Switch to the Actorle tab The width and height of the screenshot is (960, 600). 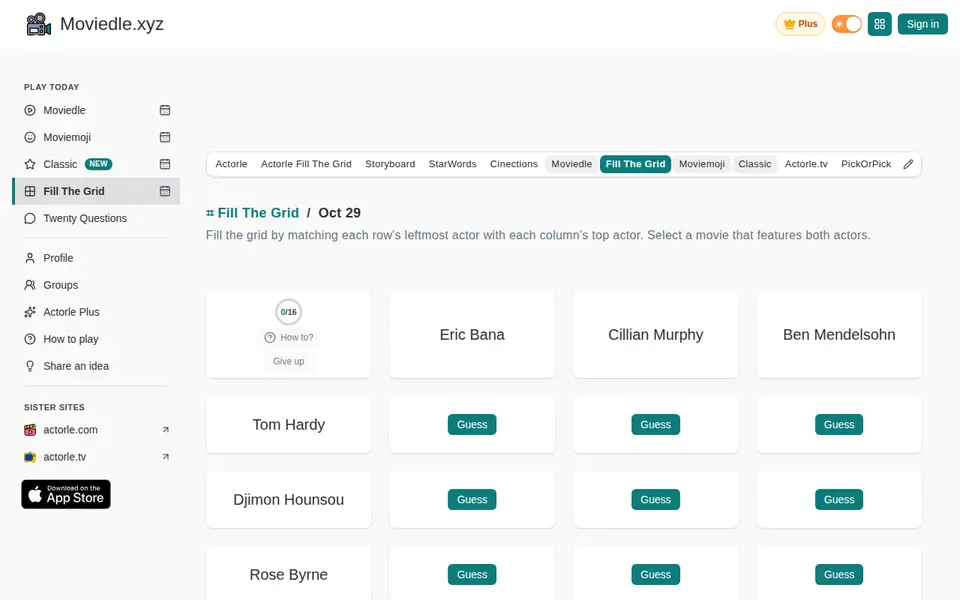point(231,164)
